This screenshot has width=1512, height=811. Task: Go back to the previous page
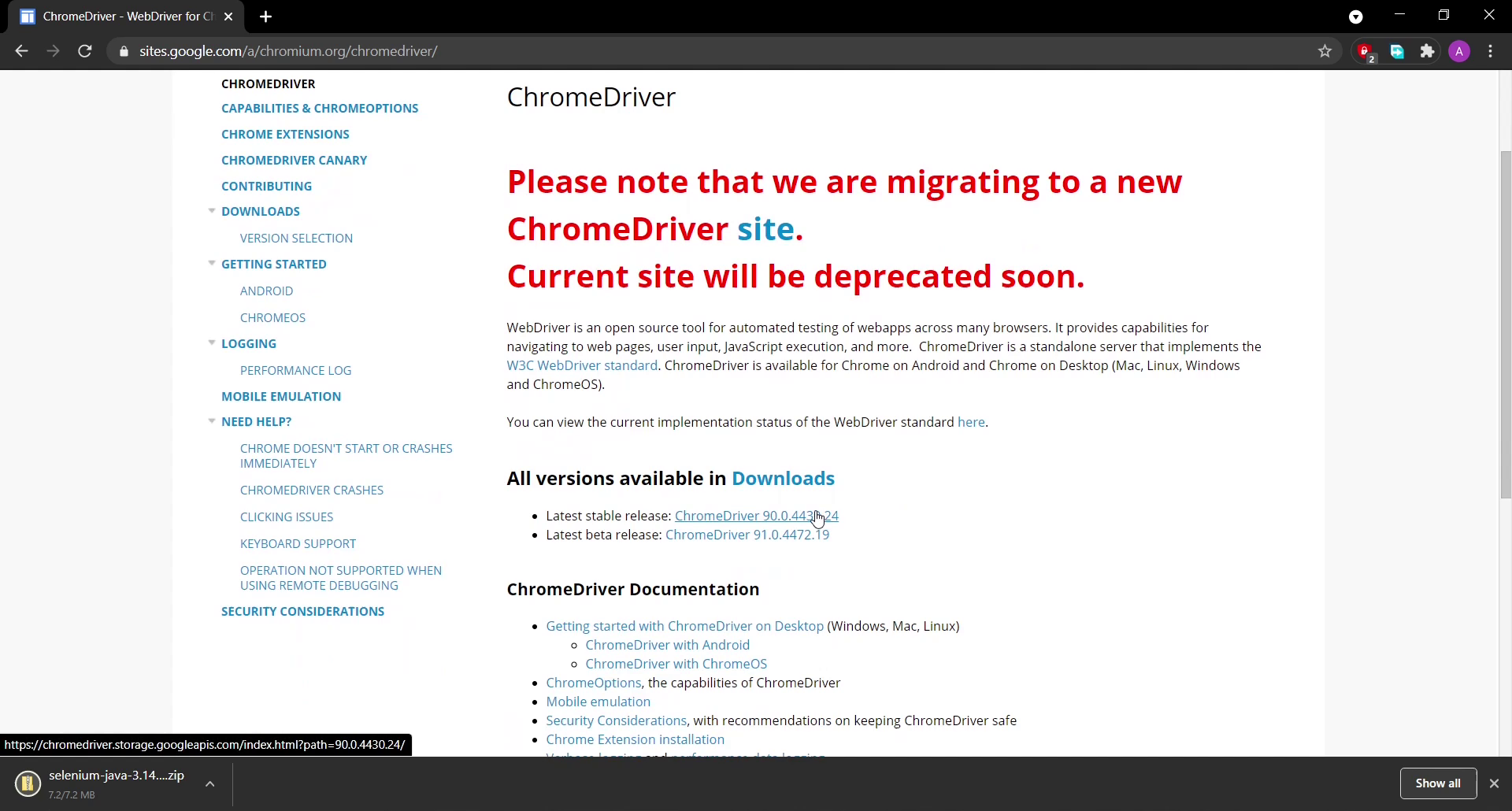[x=21, y=51]
